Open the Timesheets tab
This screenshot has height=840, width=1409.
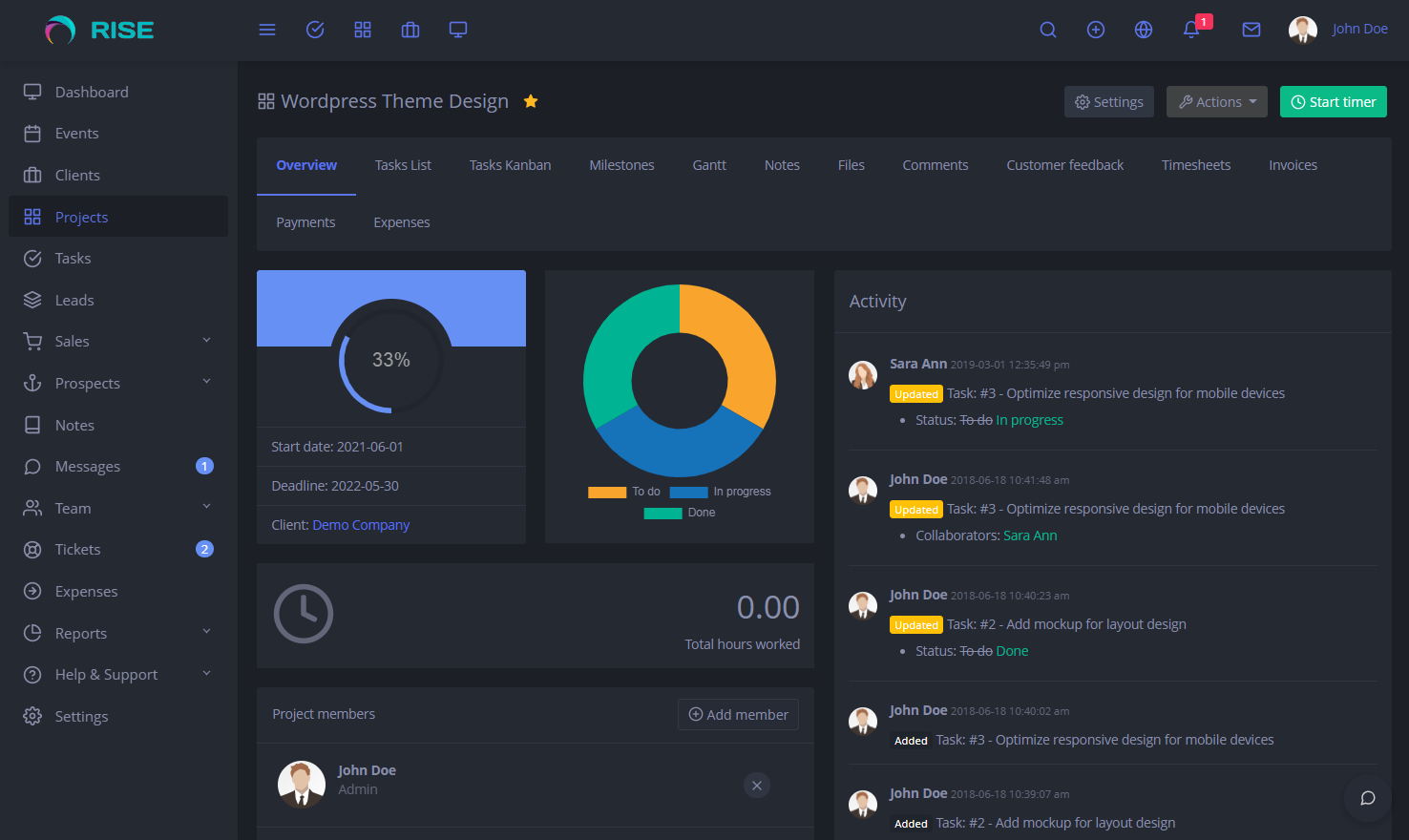click(1196, 164)
